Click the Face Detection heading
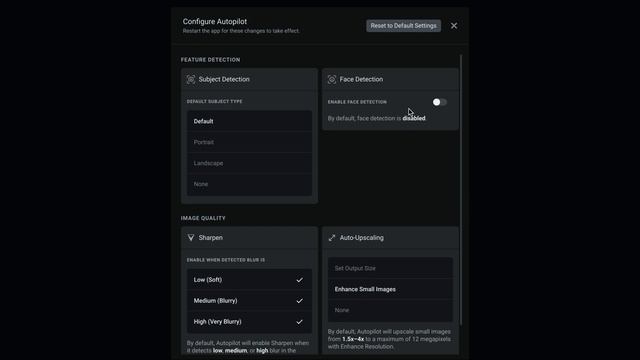The image size is (640, 360). (x=361, y=79)
